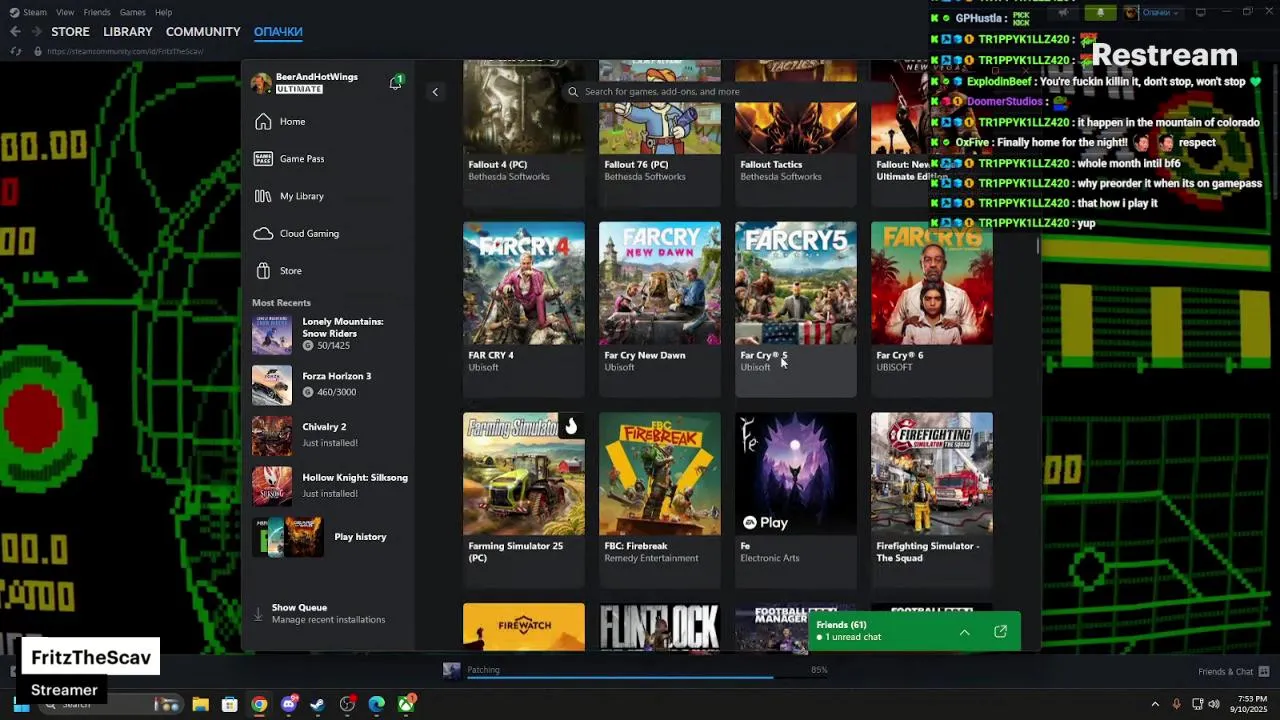Open Chivalry 2 recent entry
Viewport: 1280px width, 720px height.
tap(330, 435)
